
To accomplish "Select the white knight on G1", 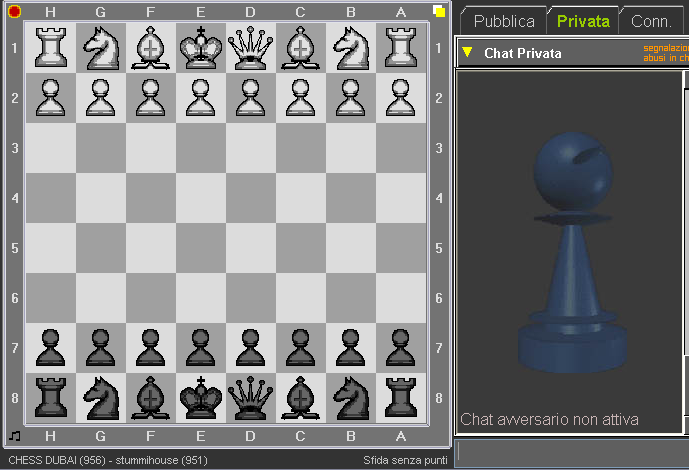I will 101,48.
